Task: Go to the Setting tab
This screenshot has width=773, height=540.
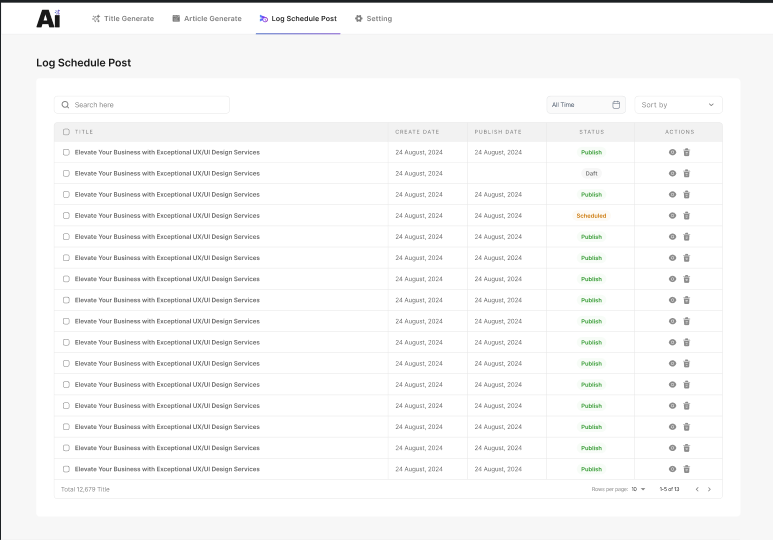Action: point(373,19)
